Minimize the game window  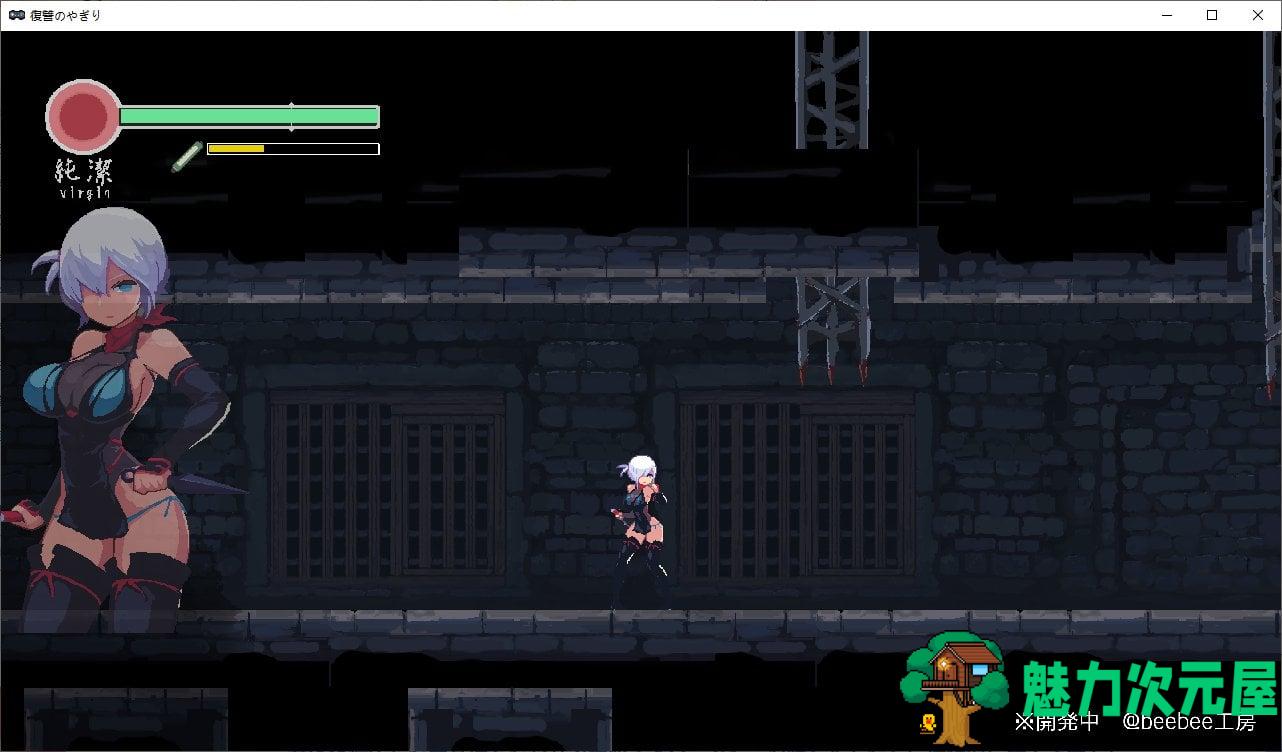coord(1166,15)
